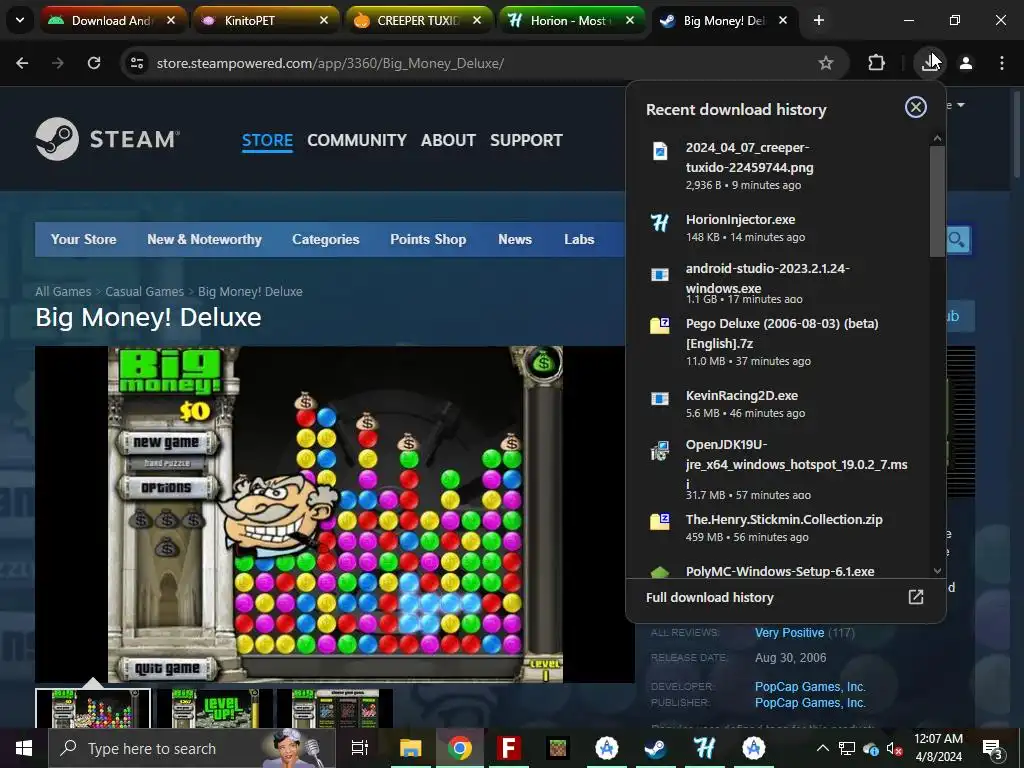This screenshot has width=1024, height=768.
Task: Open the Pego Deluxe 7z archive icon
Action: tap(660, 325)
